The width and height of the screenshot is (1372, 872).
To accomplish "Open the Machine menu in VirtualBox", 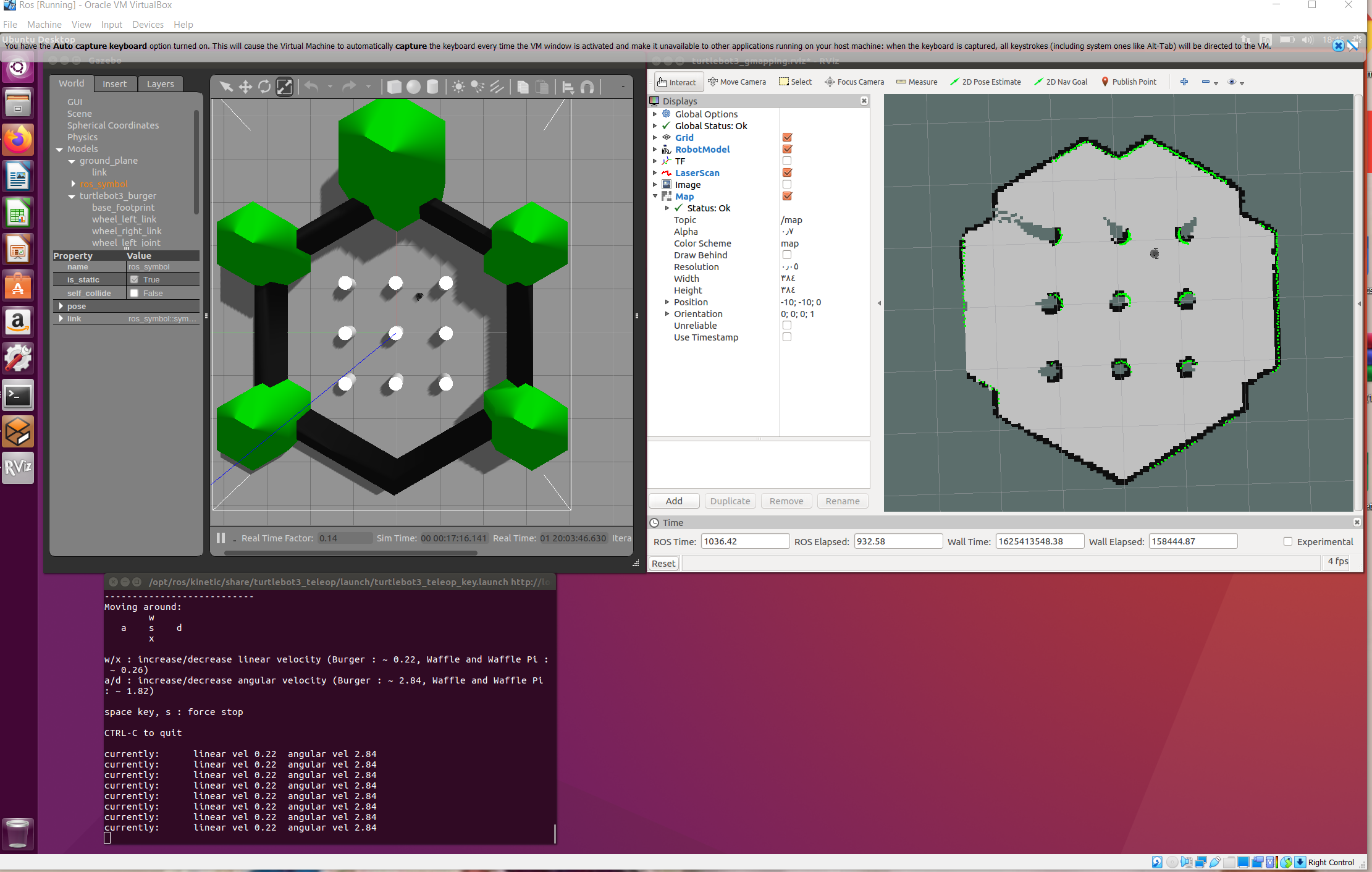I will pyautogui.click(x=44, y=24).
